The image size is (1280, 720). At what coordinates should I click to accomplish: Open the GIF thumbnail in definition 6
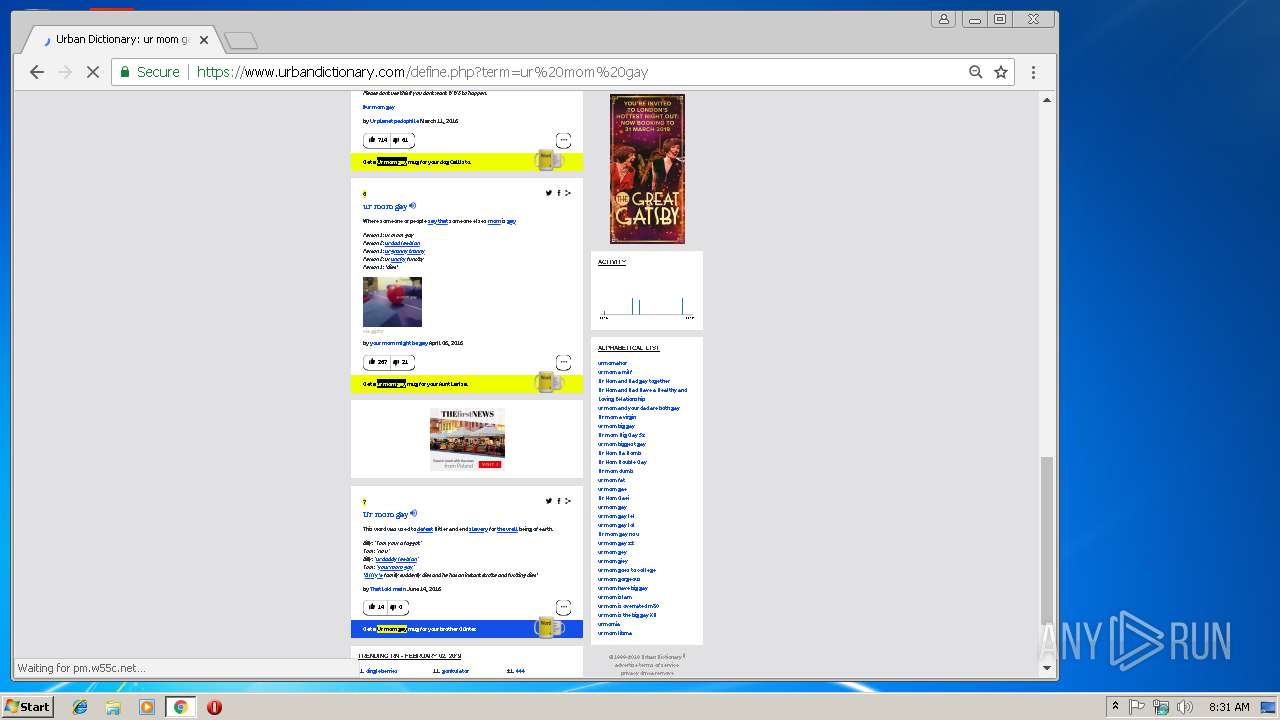[392, 302]
